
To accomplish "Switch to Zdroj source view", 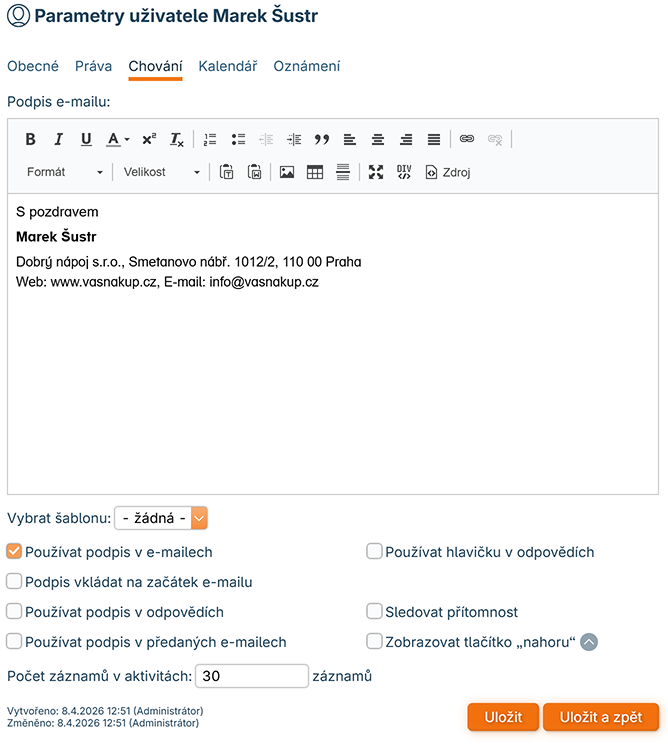I will pyautogui.click(x=448, y=172).
